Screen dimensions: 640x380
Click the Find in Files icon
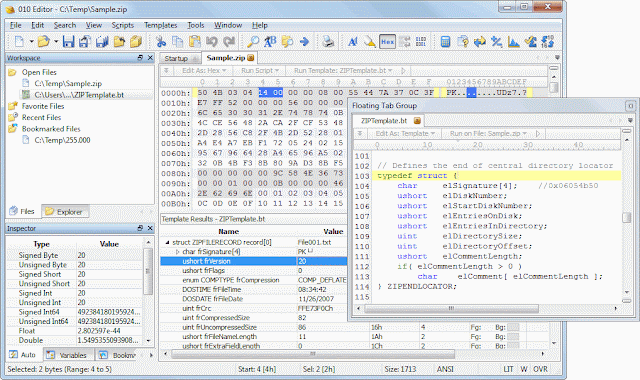(287, 41)
